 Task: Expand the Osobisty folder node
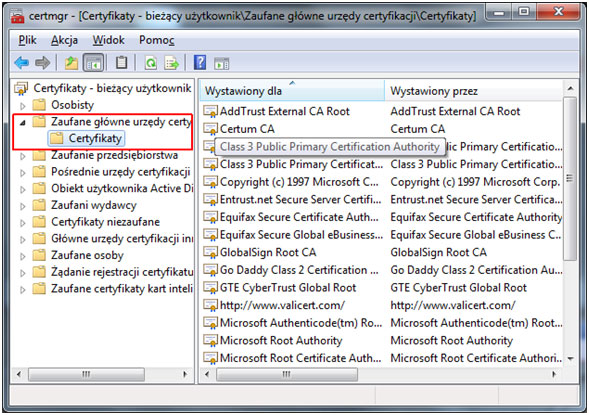(23, 106)
